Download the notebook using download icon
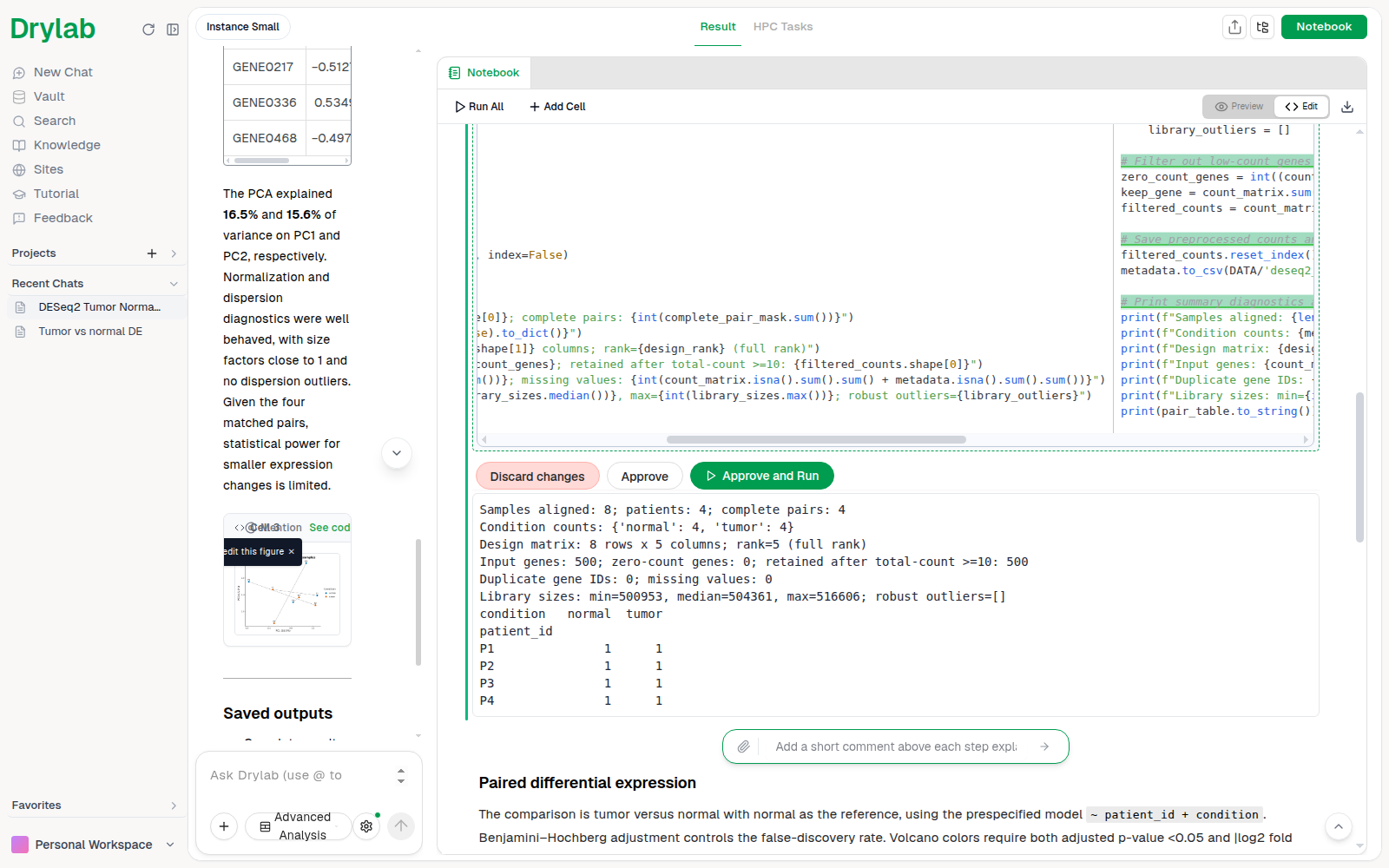Image resolution: width=1389 pixels, height=868 pixels. [1347, 107]
